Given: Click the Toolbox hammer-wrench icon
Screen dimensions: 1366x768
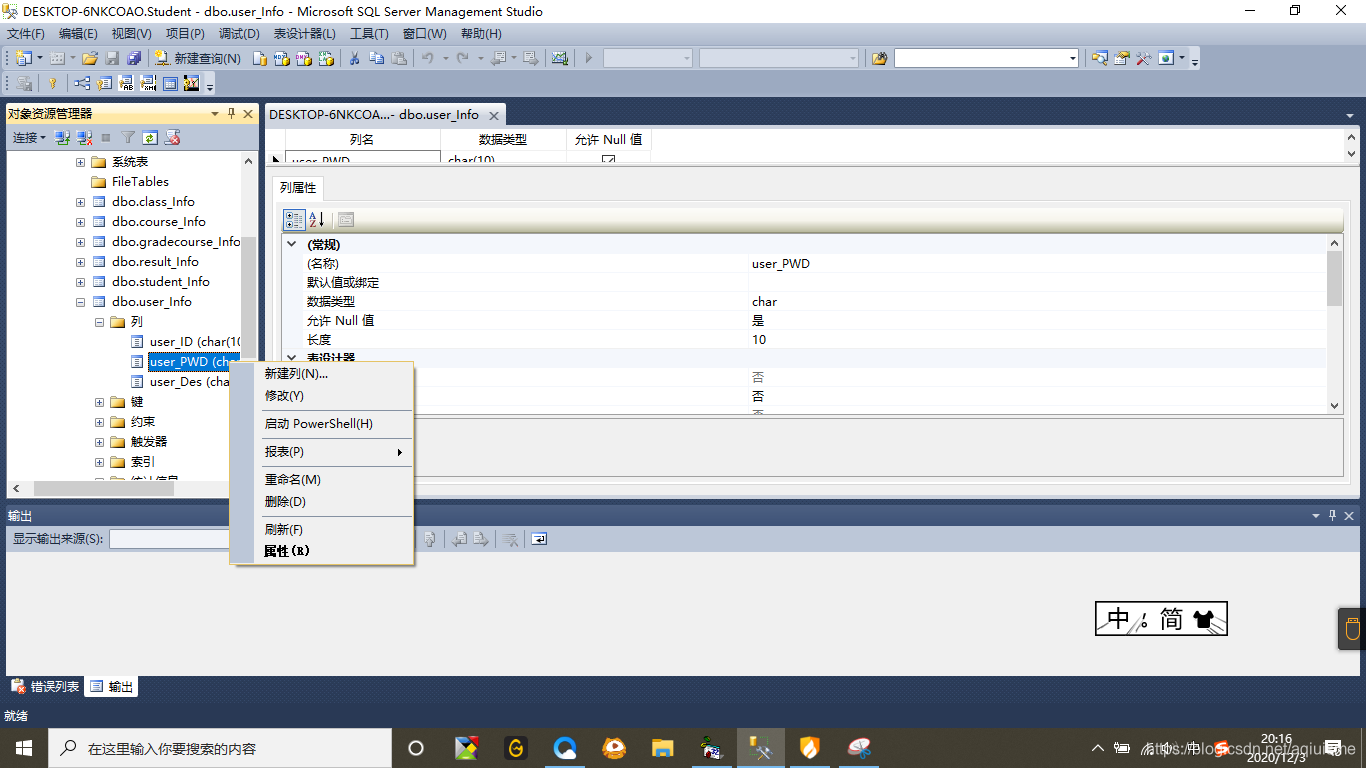Looking at the screenshot, I should [1143, 58].
